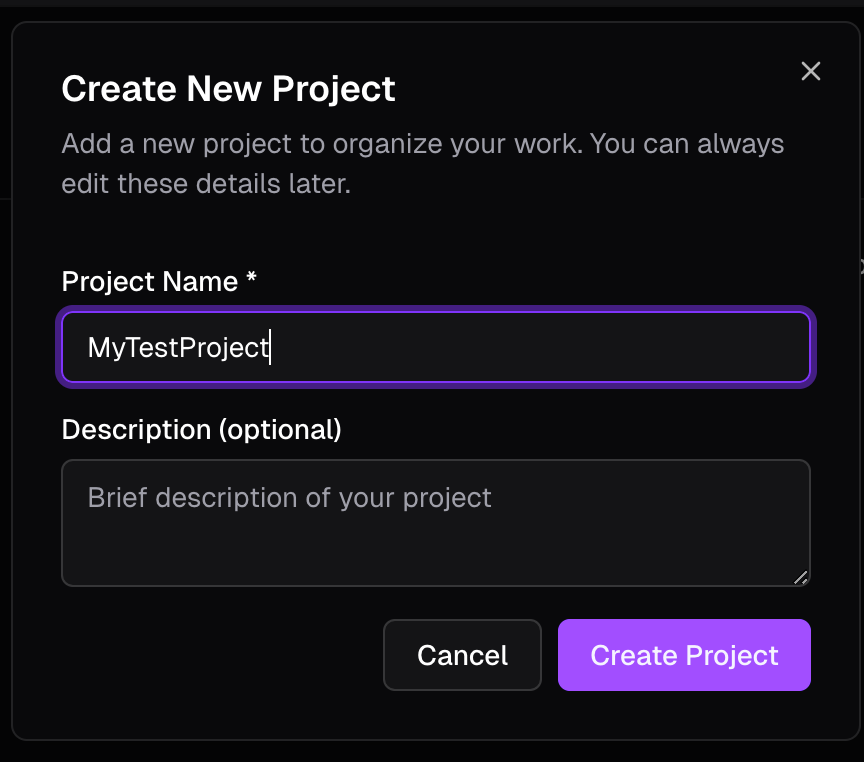864x762 pixels.
Task: Click the word "Project" in the dialog title
Action: [337, 89]
